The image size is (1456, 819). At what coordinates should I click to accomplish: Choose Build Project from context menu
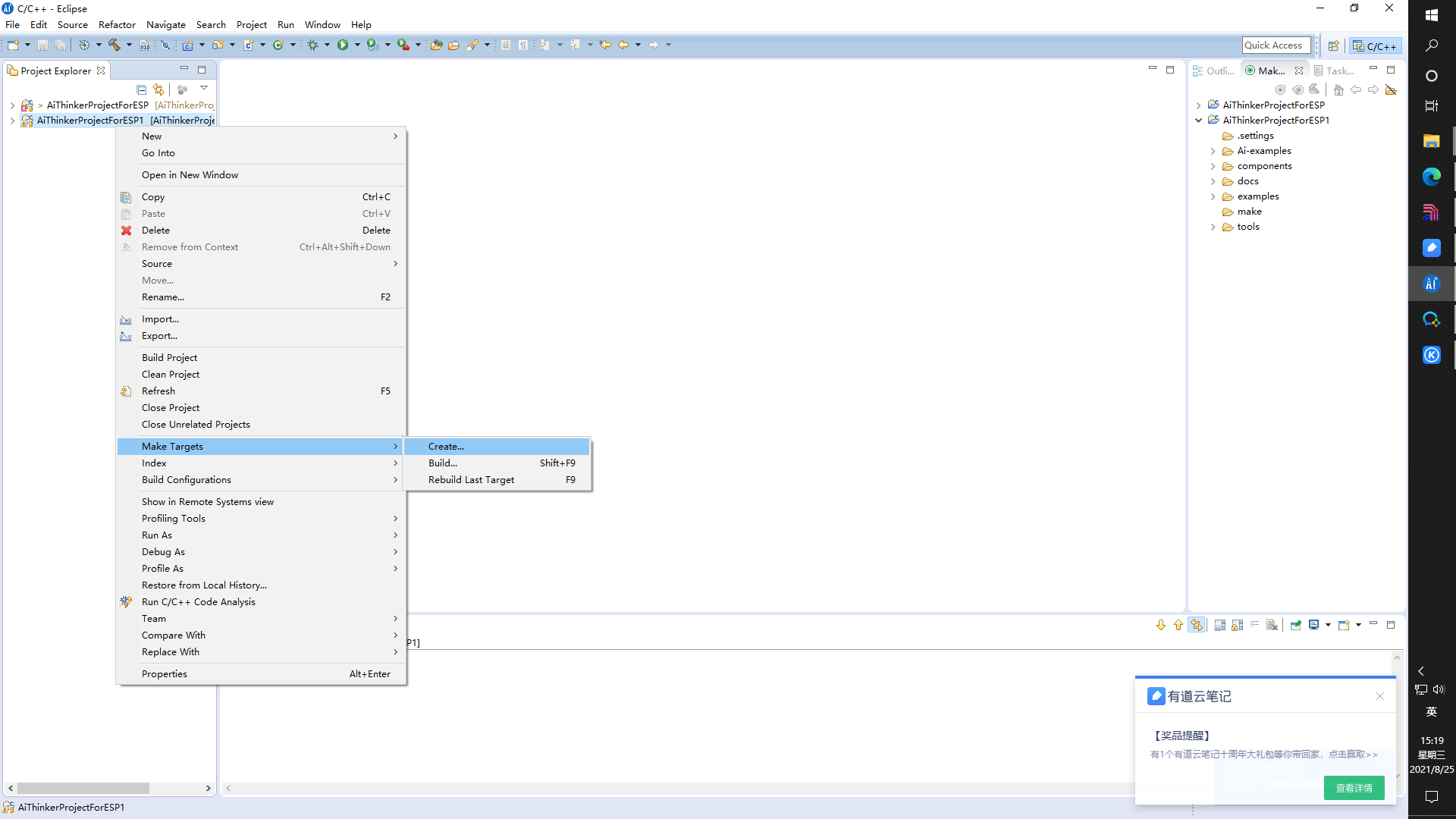pyautogui.click(x=169, y=358)
